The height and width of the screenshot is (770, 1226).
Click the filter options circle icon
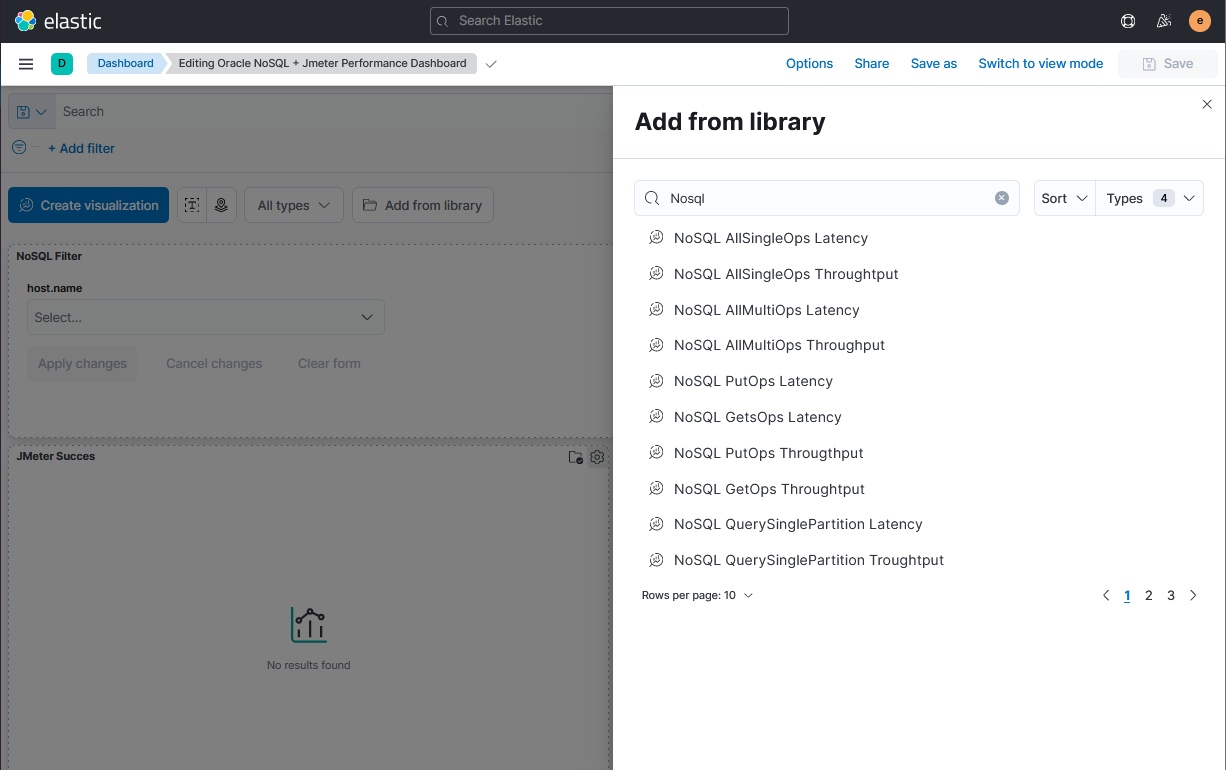[19, 147]
